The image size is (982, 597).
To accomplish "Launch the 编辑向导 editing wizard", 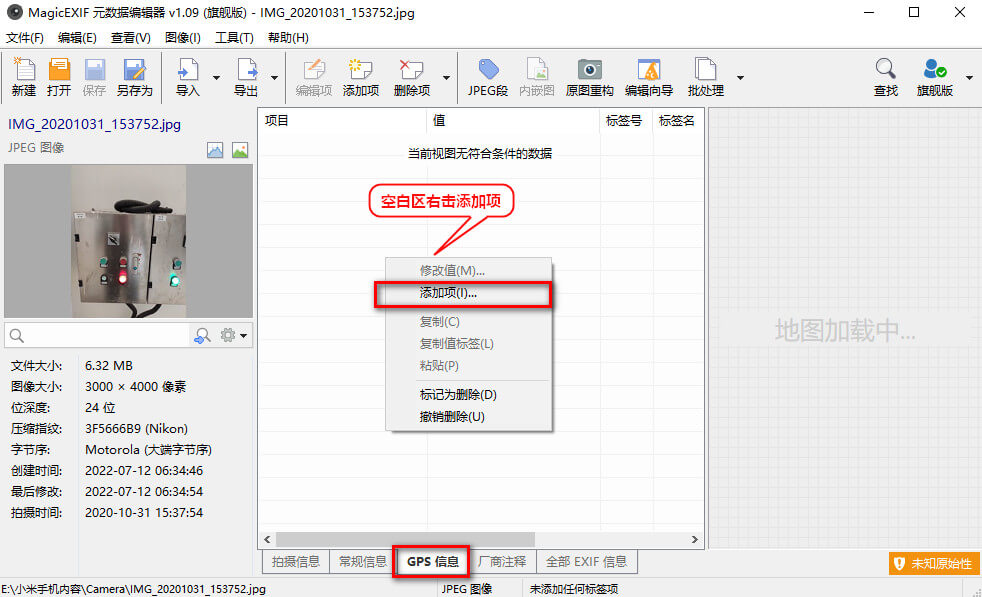I will 649,71.
